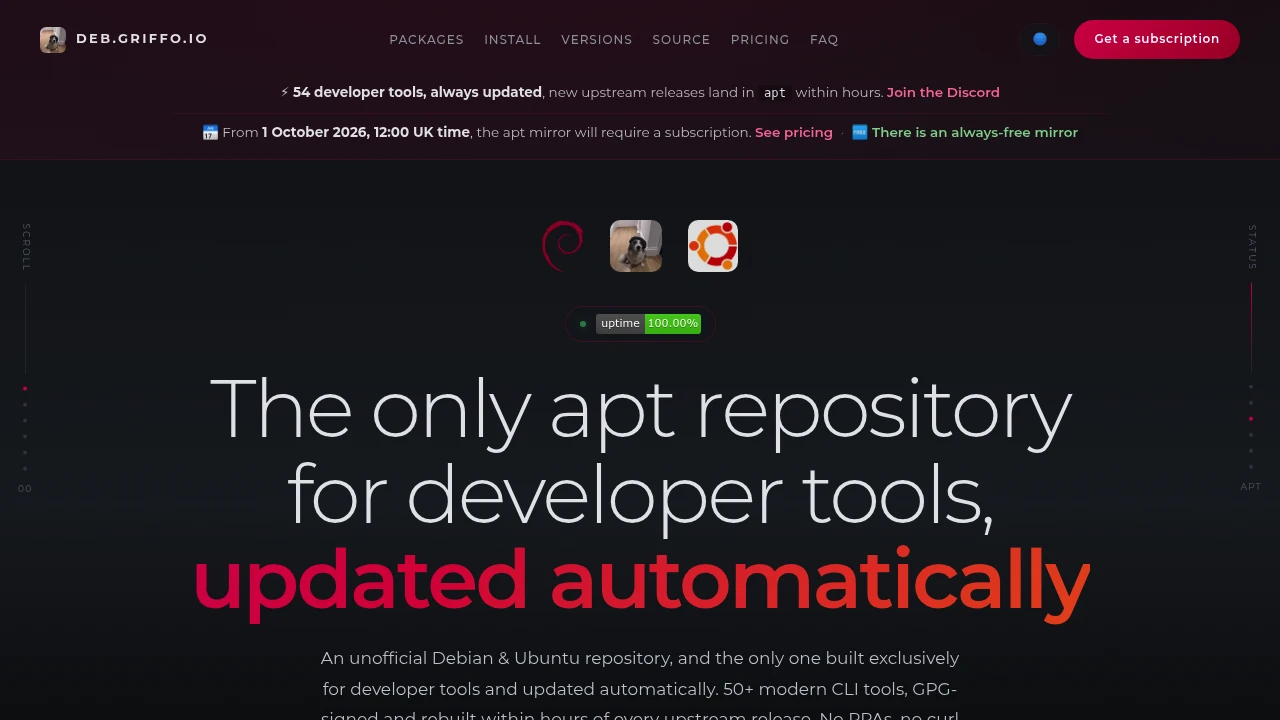This screenshot has width=1280, height=720.
Task: Go to the Pricing nav item
Action: 760,40
